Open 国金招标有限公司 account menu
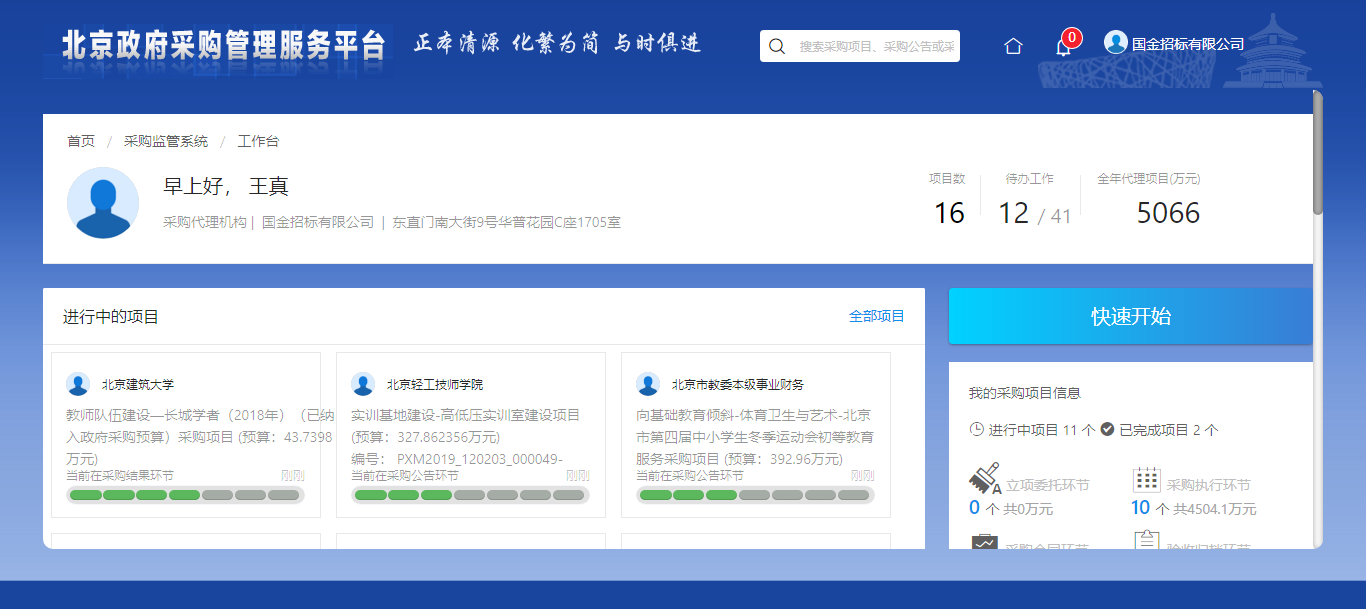 (x=1187, y=44)
